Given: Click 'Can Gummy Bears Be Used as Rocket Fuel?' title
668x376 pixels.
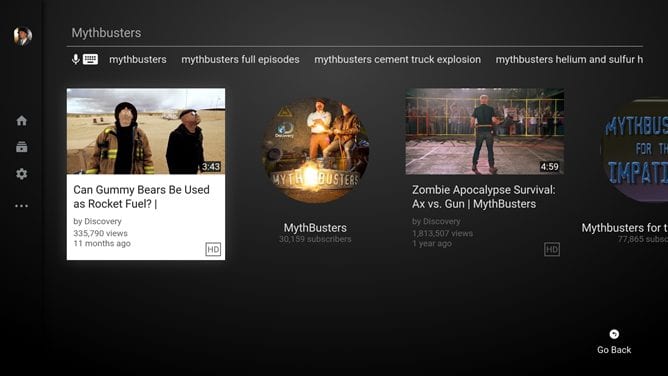Looking at the screenshot, I should [141, 197].
